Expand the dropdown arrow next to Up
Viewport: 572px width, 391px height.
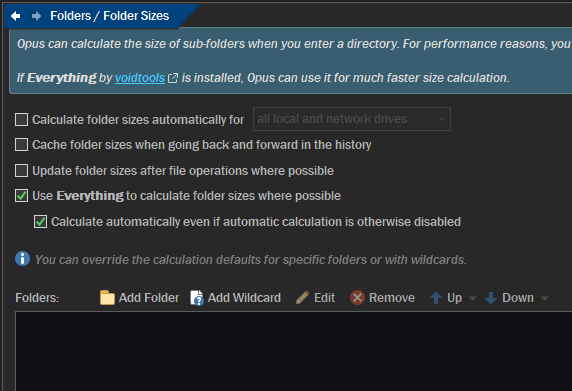click(472, 298)
